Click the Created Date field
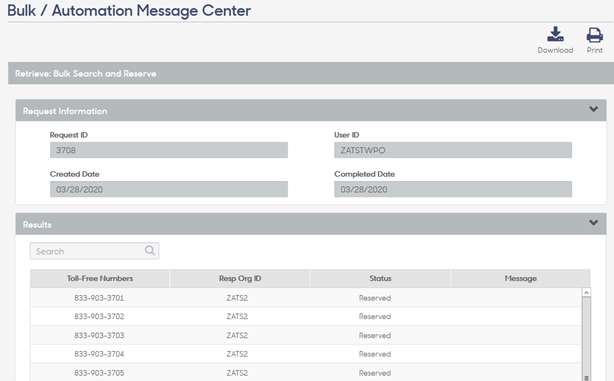614x381 pixels. [169, 189]
